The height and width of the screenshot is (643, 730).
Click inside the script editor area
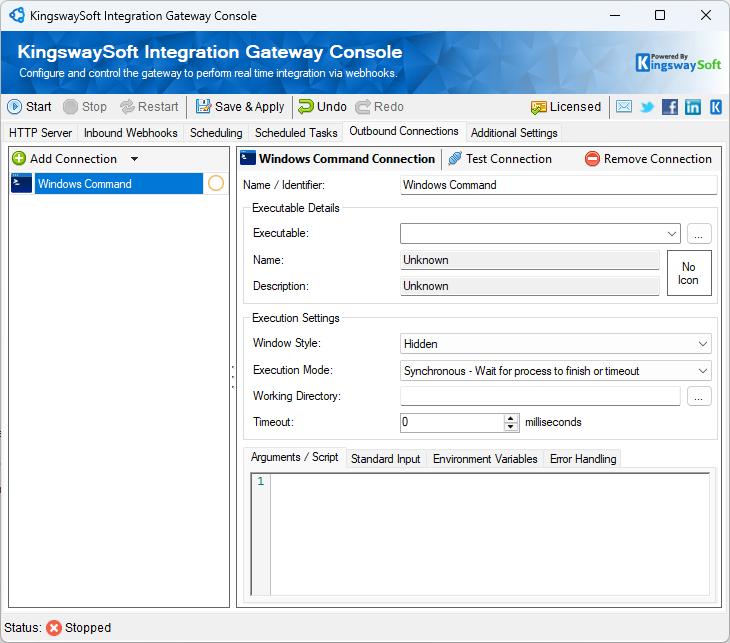click(x=490, y=535)
